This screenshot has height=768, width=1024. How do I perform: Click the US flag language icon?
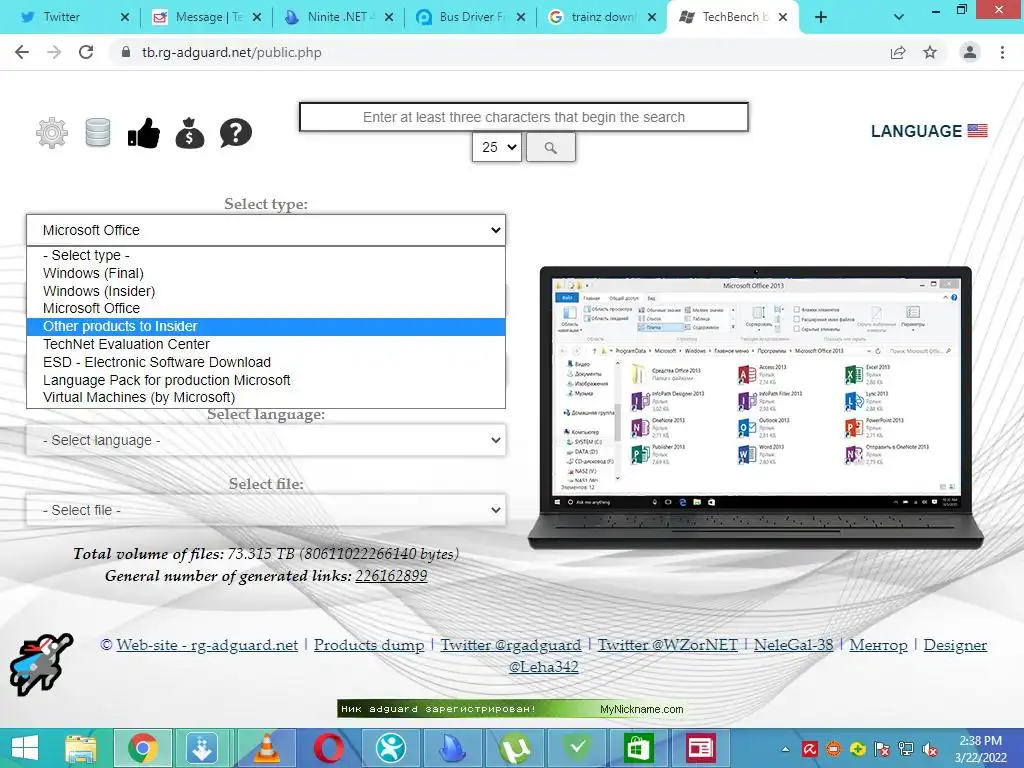pos(977,131)
